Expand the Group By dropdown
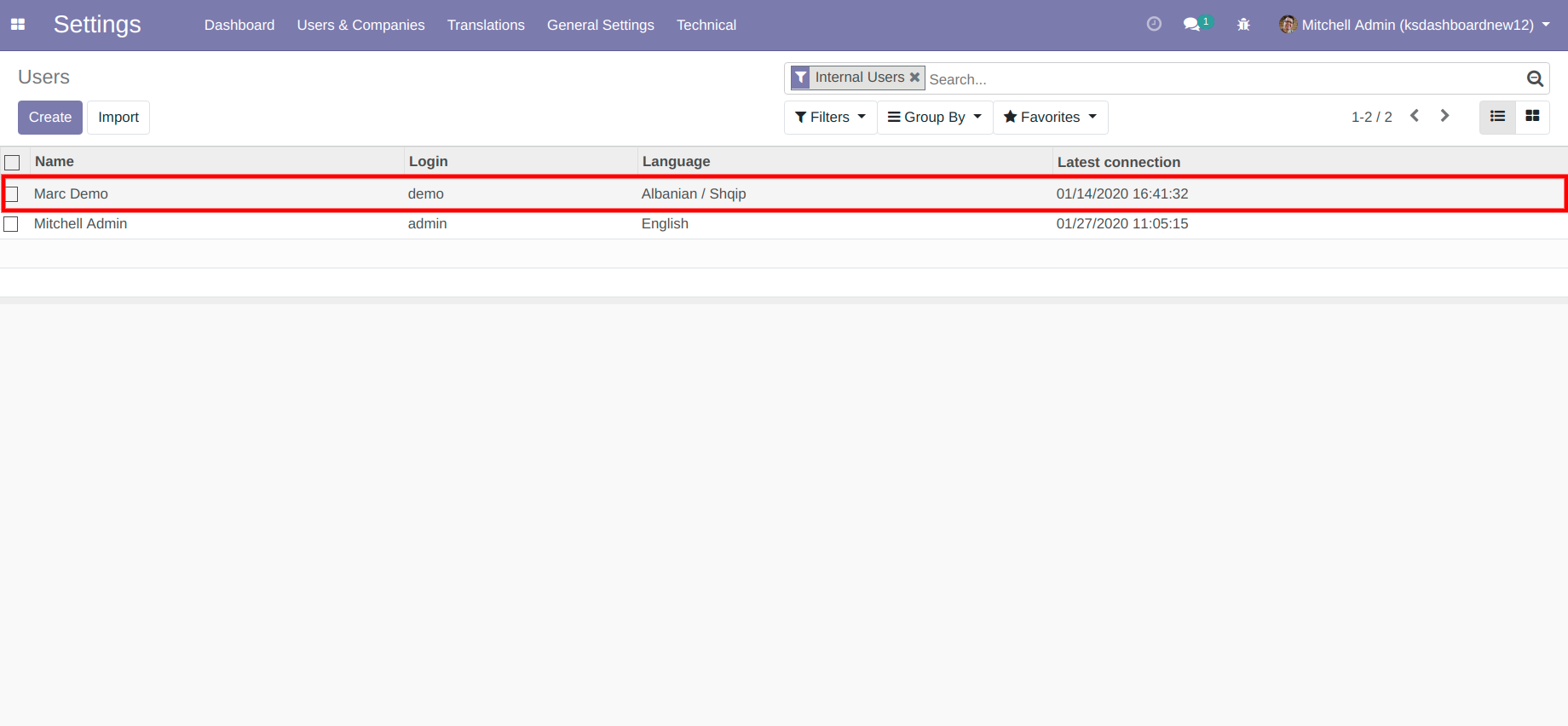Viewport: 1568px width, 726px height. pyautogui.click(x=935, y=118)
